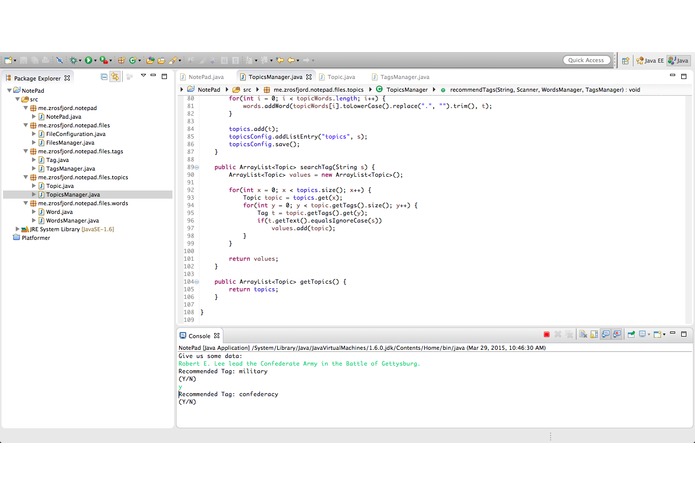Click the recommendTags method breadcrumb segment

[x=540, y=89]
